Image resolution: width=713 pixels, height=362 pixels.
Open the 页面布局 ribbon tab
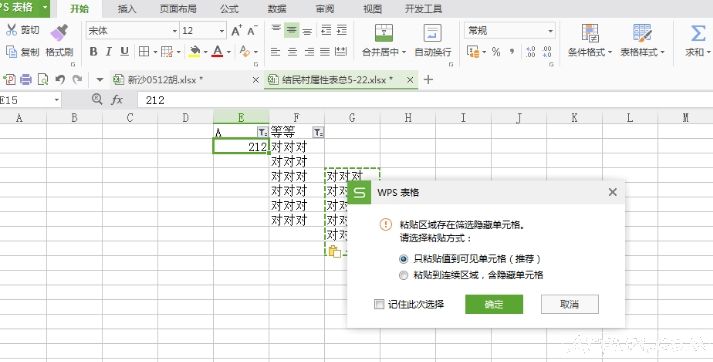(178, 9)
